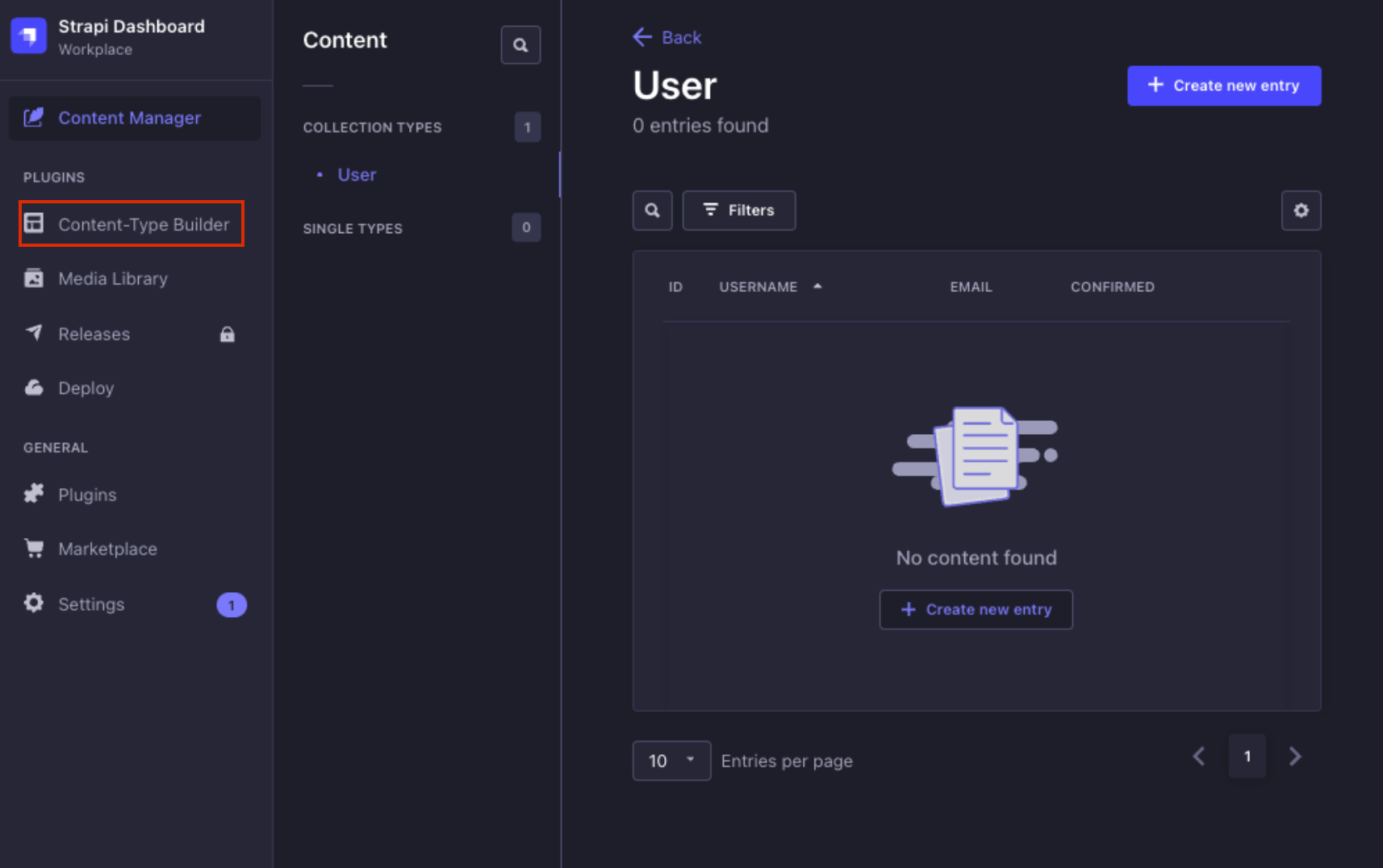Click the Plugins puzzle piece icon
The height and width of the screenshot is (868, 1383).
coord(34,494)
